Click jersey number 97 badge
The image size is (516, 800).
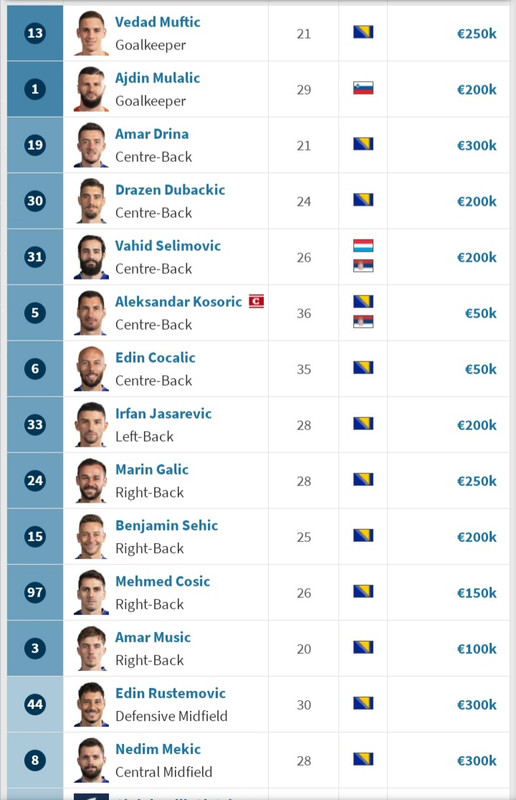coord(35,592)
